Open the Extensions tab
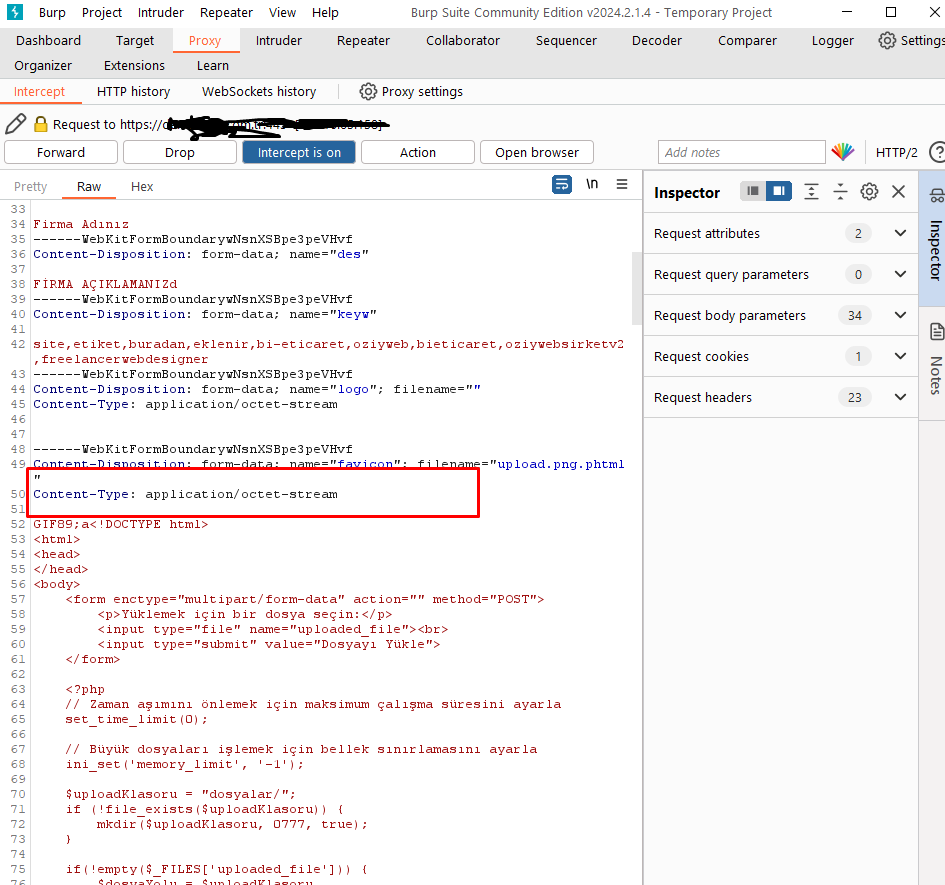Viewport: 945px width, 885px height. [x=134, y=65]
